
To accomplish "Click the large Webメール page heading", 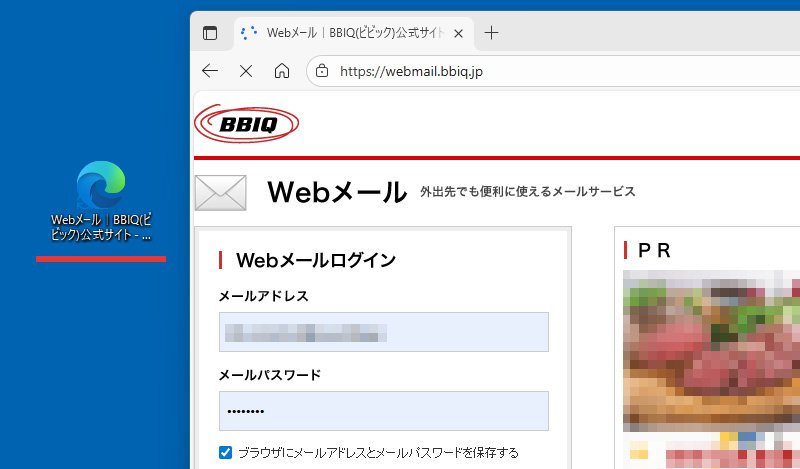I will coord(337,192).
